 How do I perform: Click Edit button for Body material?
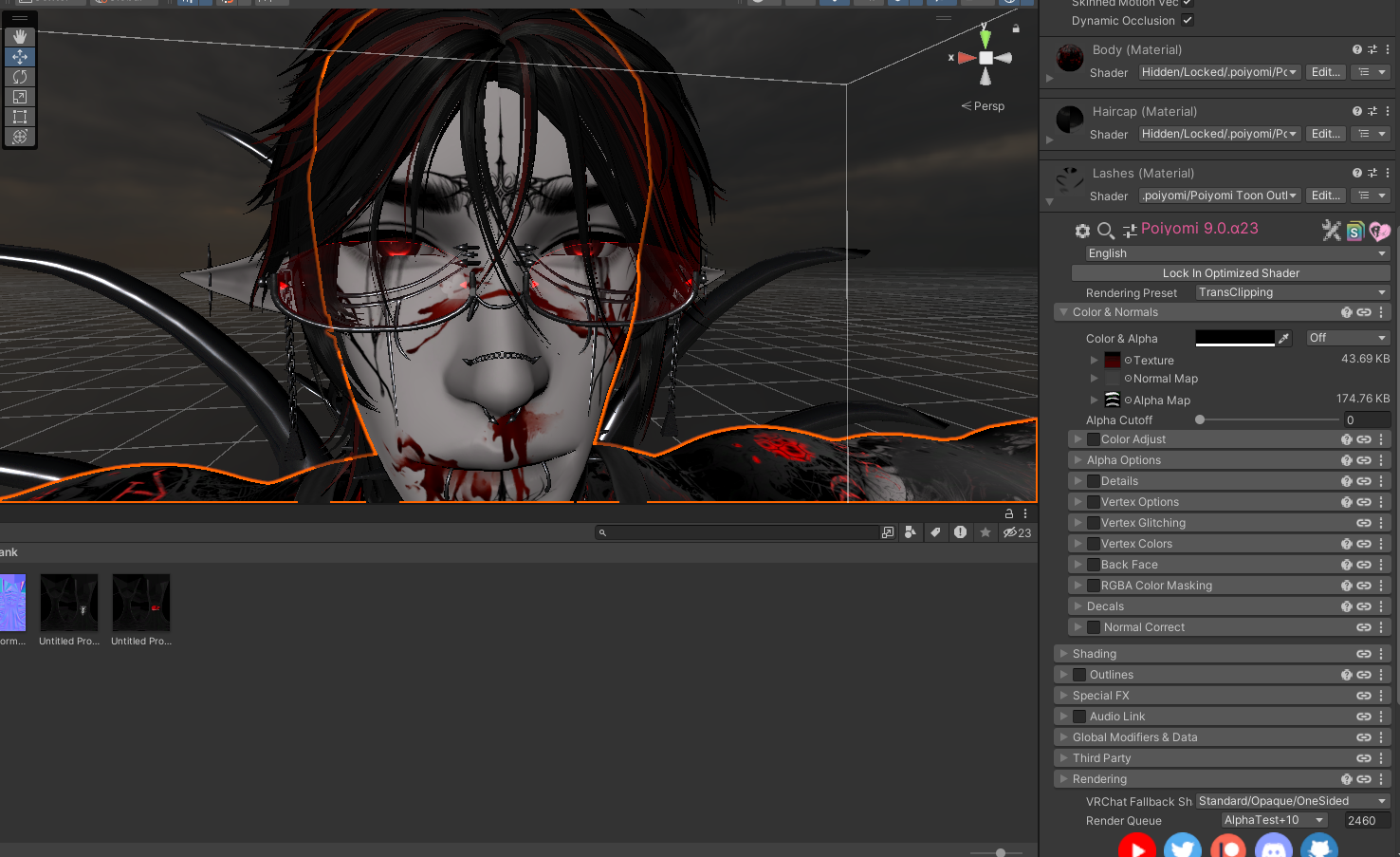(1325, 72)
